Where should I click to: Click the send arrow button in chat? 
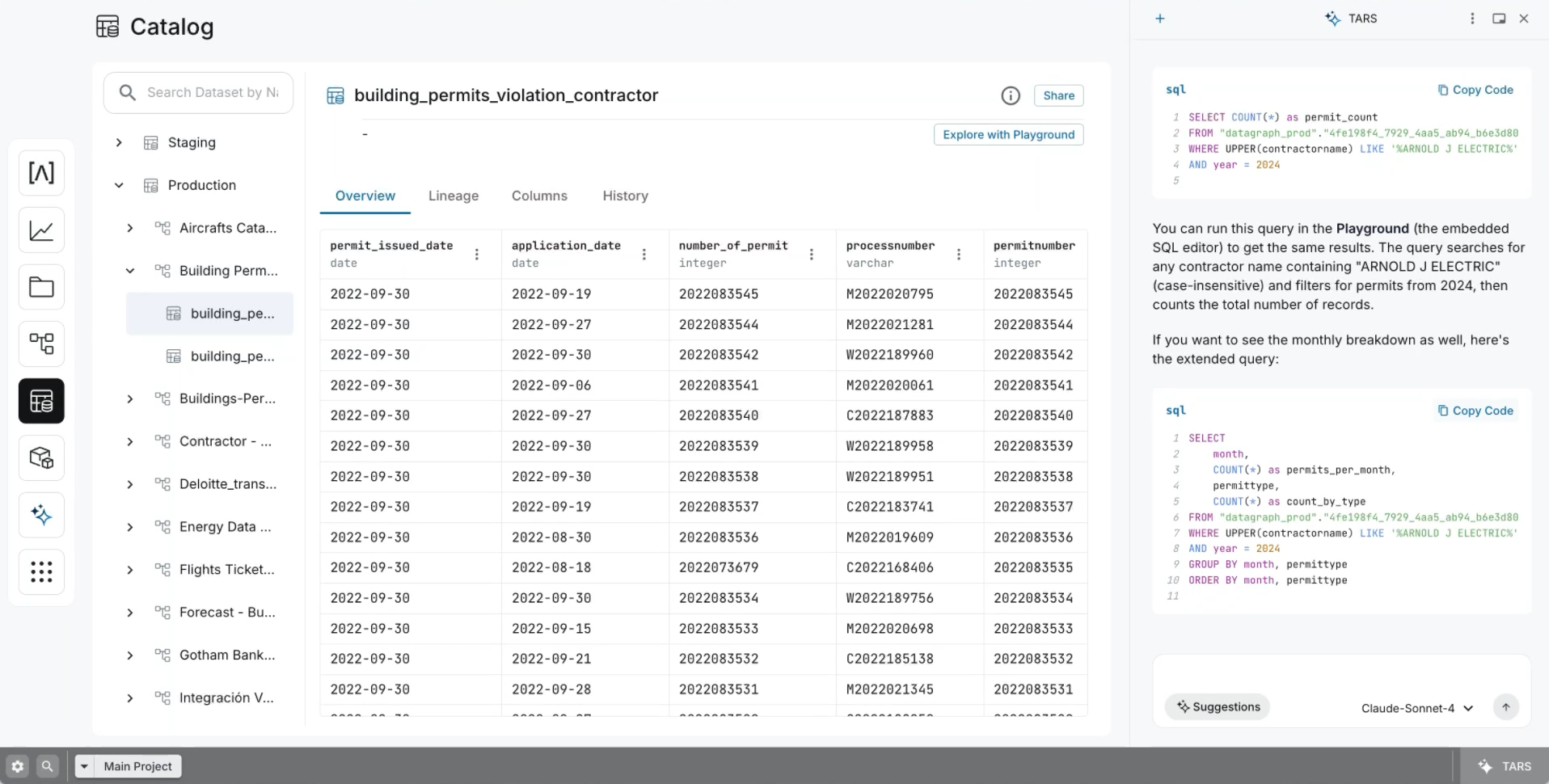point(1505,707)
